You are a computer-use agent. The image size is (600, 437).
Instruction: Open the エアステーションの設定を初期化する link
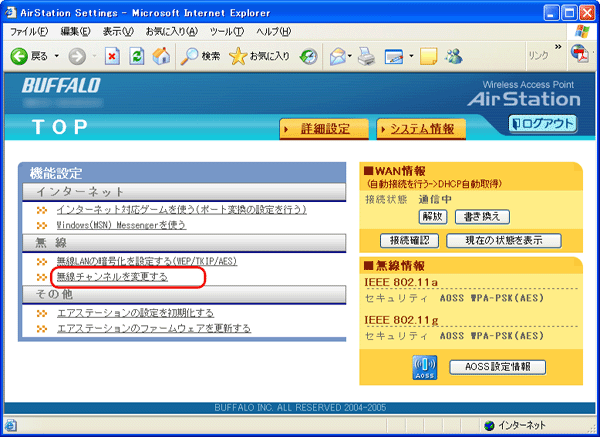[x=135, y=313]
